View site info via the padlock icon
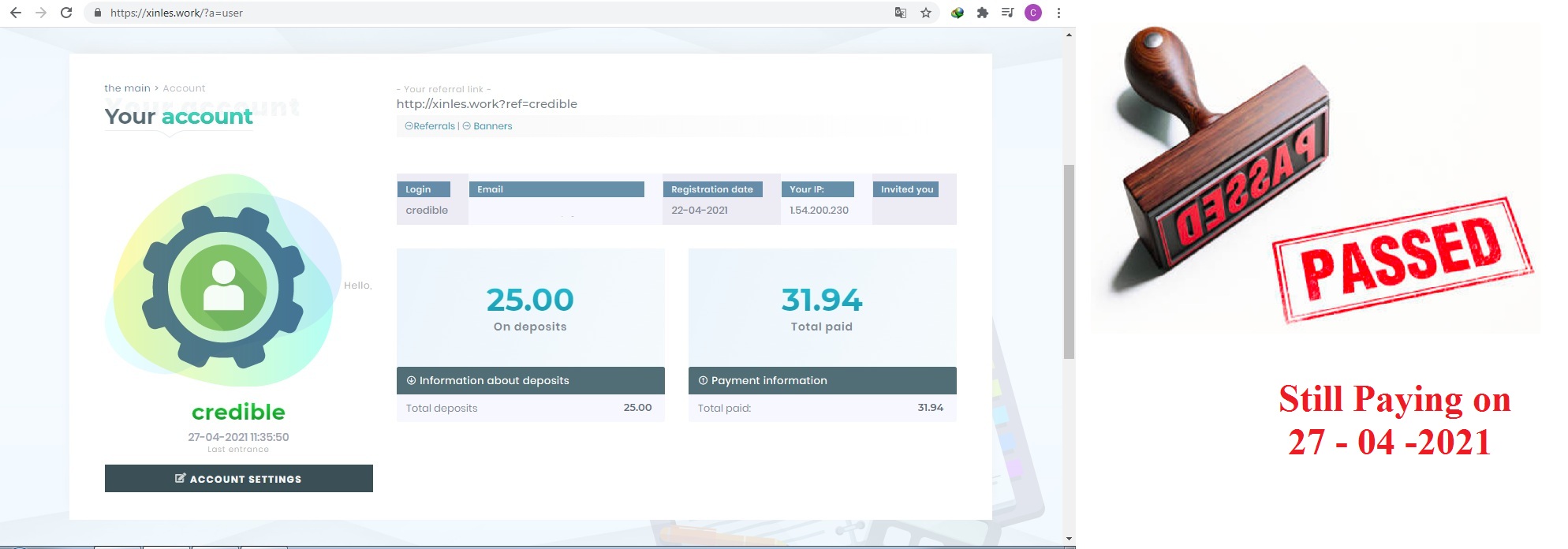This screenshot has height=549, width=1568. (x=98, y=13)
